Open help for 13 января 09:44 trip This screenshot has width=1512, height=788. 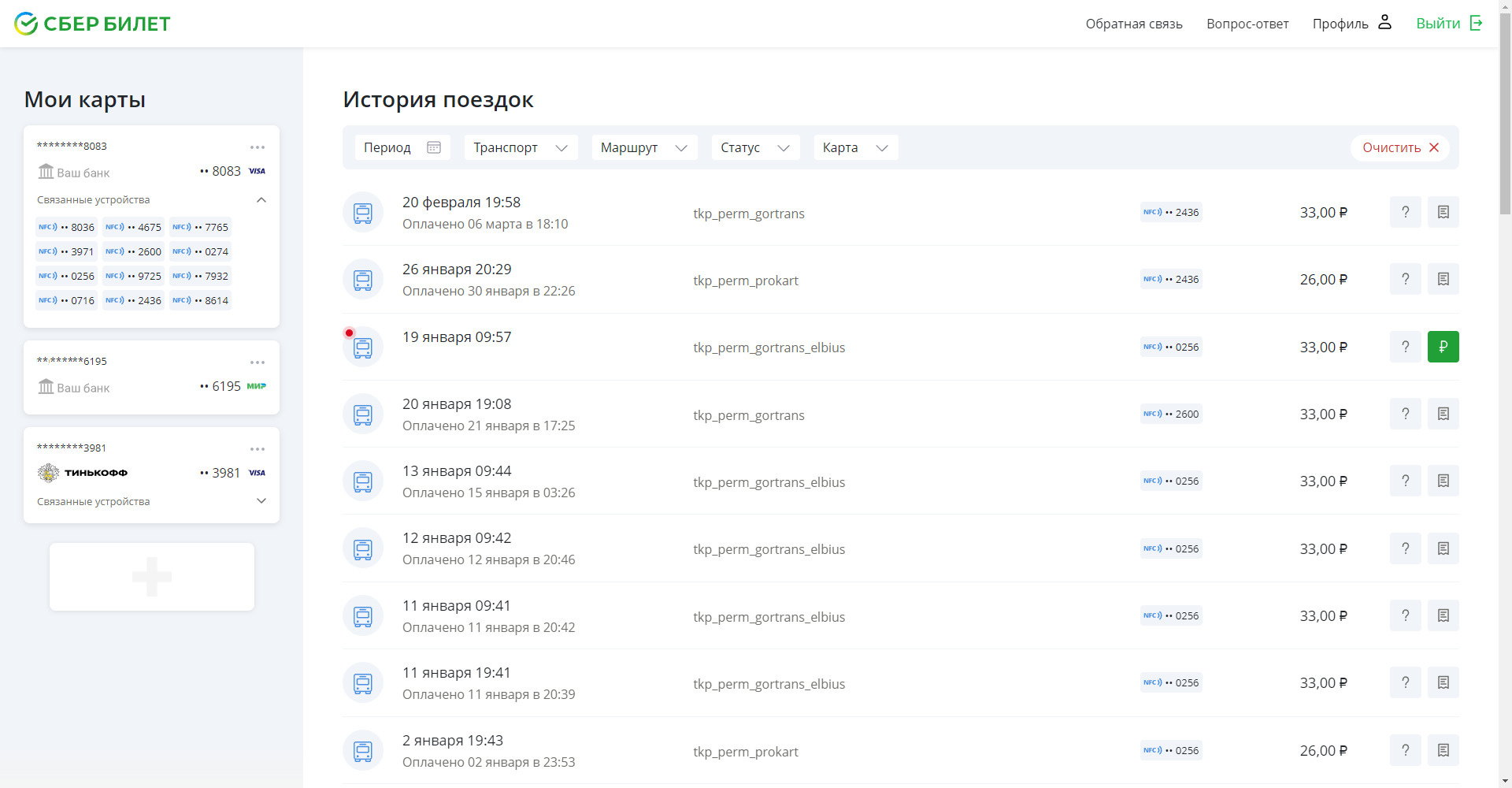[x=1405, y=481]
